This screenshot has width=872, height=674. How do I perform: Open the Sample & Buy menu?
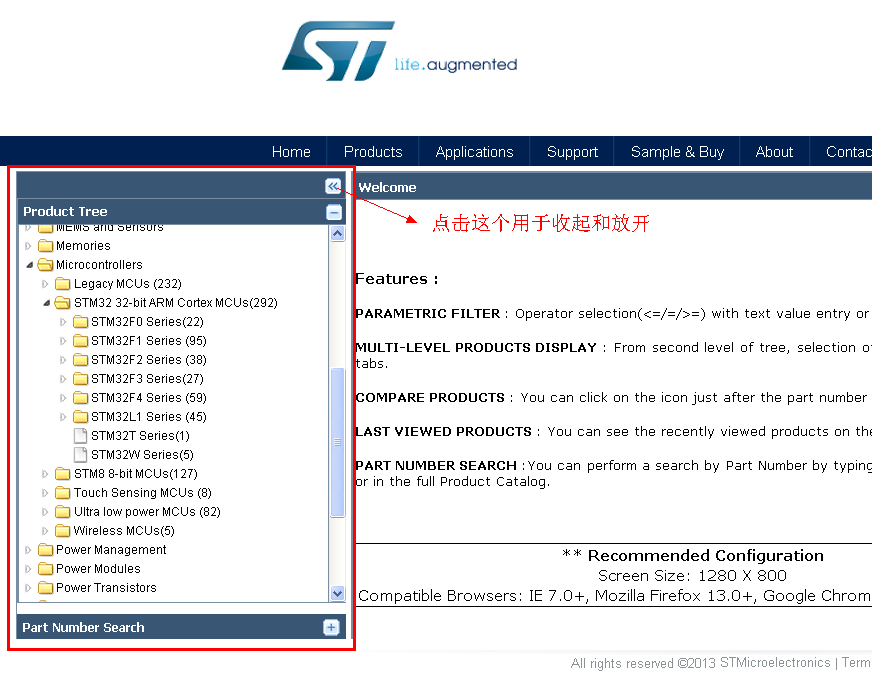[677, 152]
